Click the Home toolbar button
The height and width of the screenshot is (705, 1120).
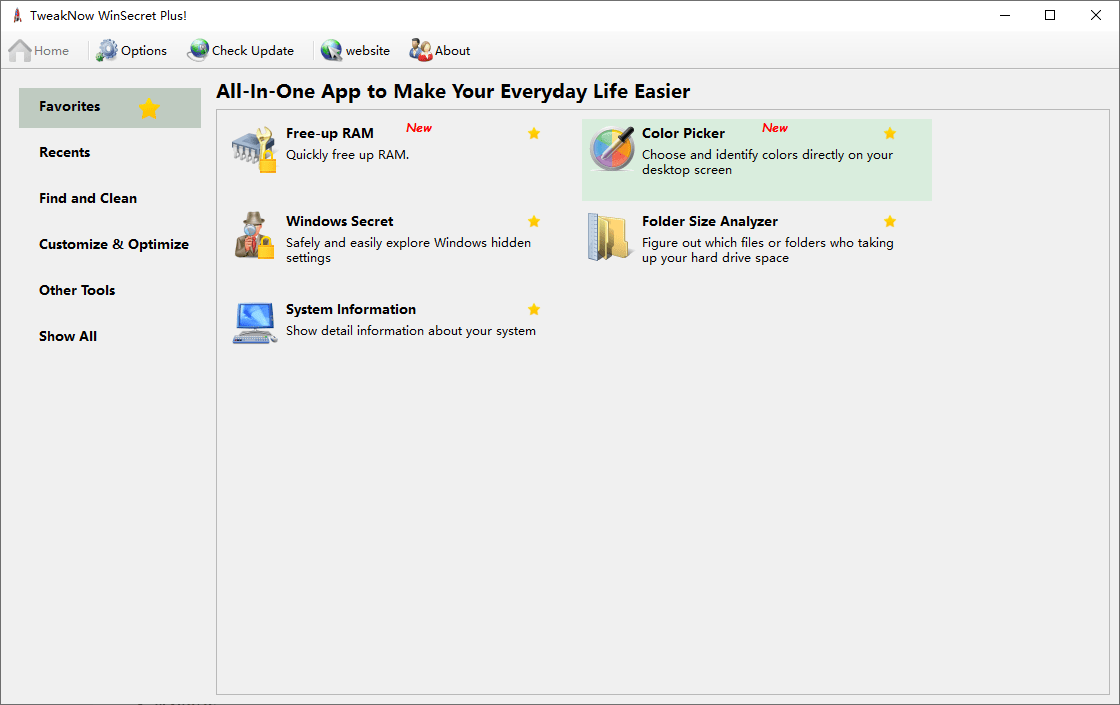40,51
